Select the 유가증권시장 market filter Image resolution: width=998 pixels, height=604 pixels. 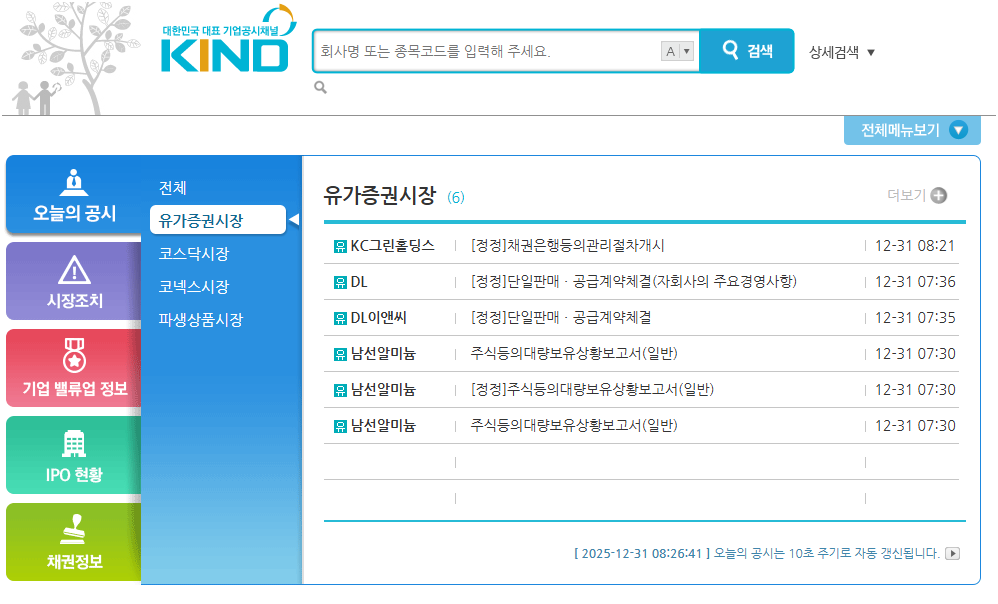pyautogui.click(x=218, y=220)
